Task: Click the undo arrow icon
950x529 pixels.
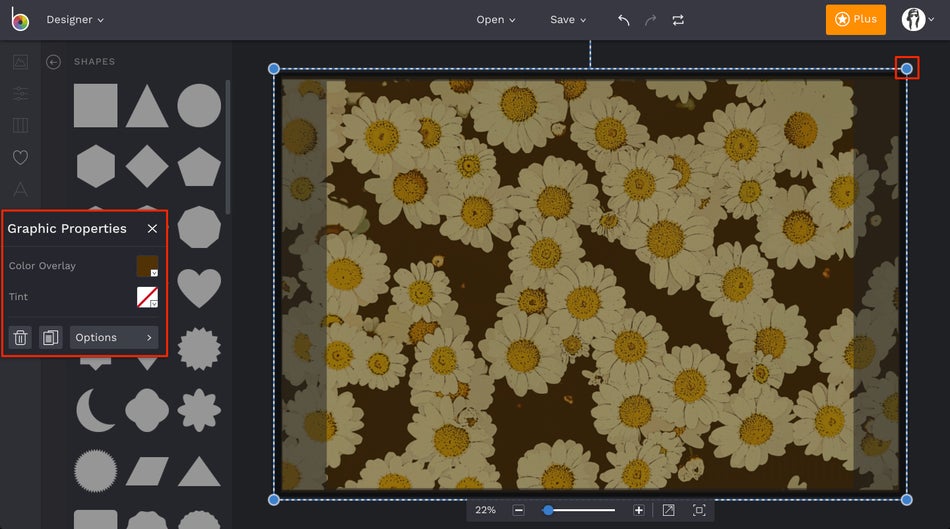Action: (x=624, y=20)
